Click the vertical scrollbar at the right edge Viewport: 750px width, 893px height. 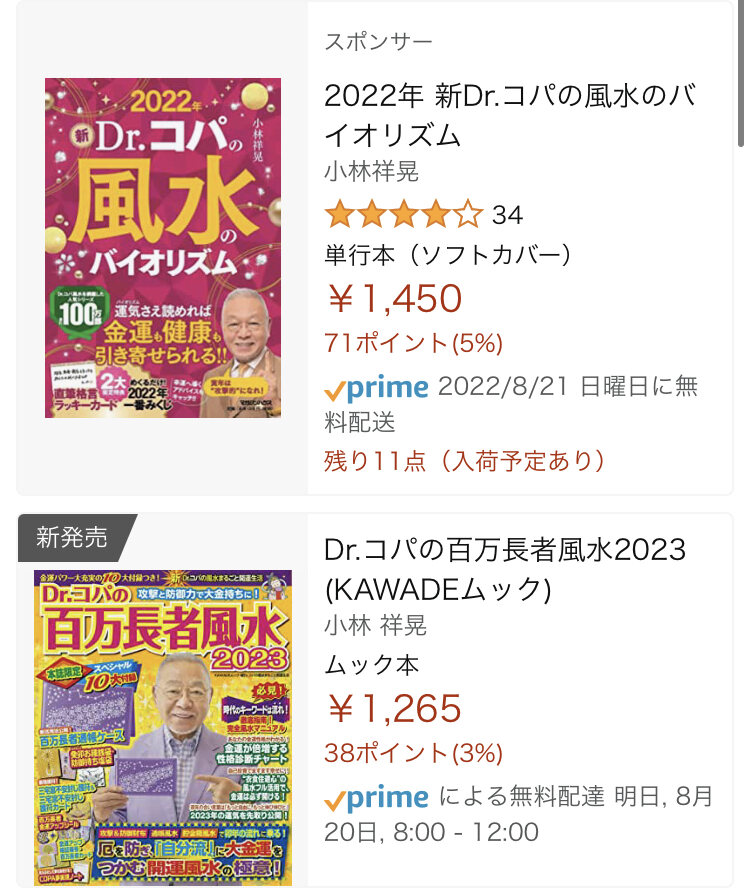(x=741, y=73)
